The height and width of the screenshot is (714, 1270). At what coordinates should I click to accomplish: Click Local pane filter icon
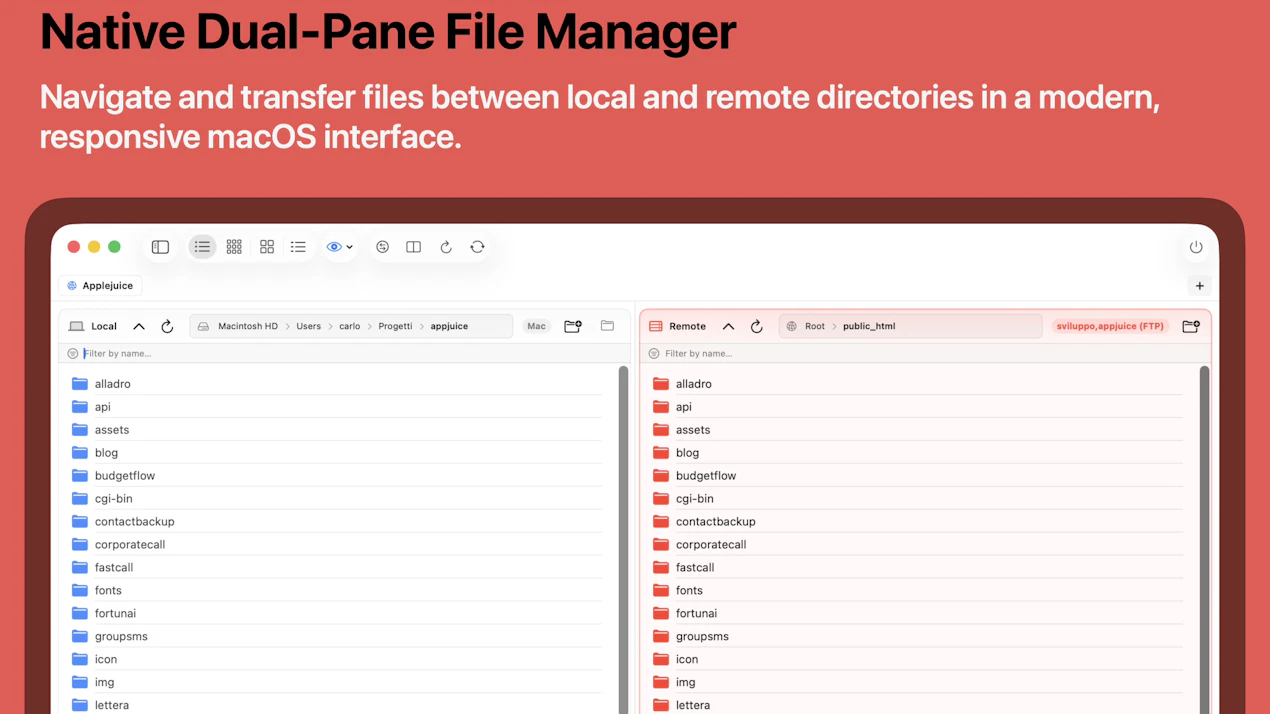click(x=72, y=354)
